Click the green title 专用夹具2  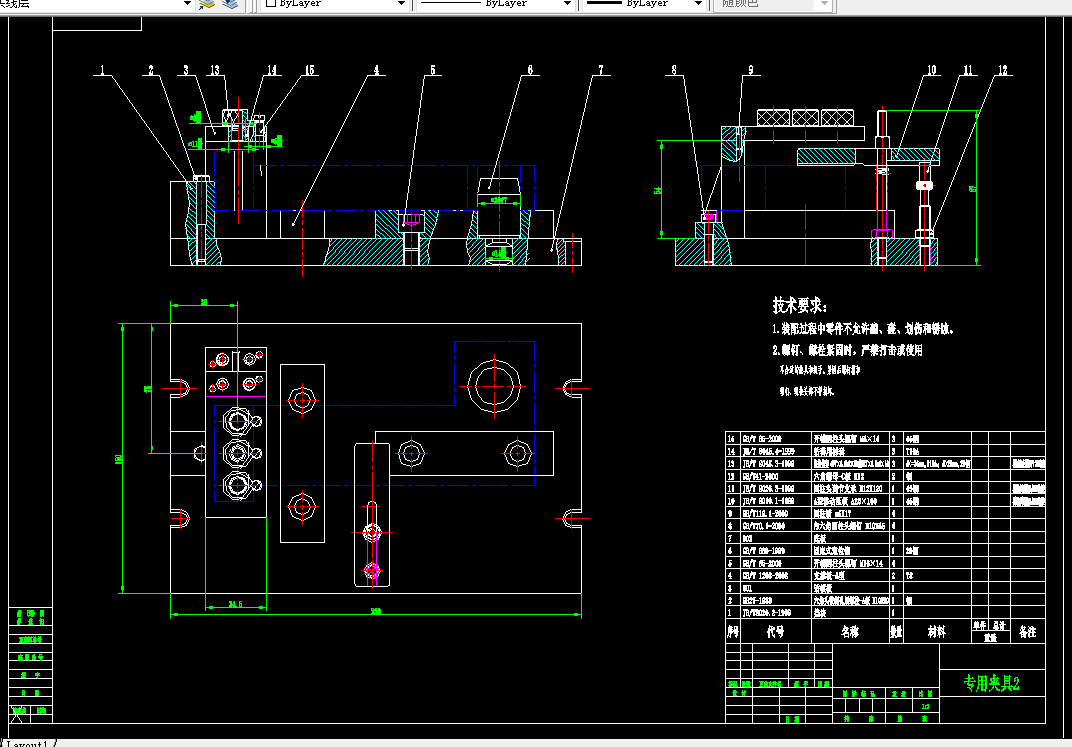tap(991, 683)
